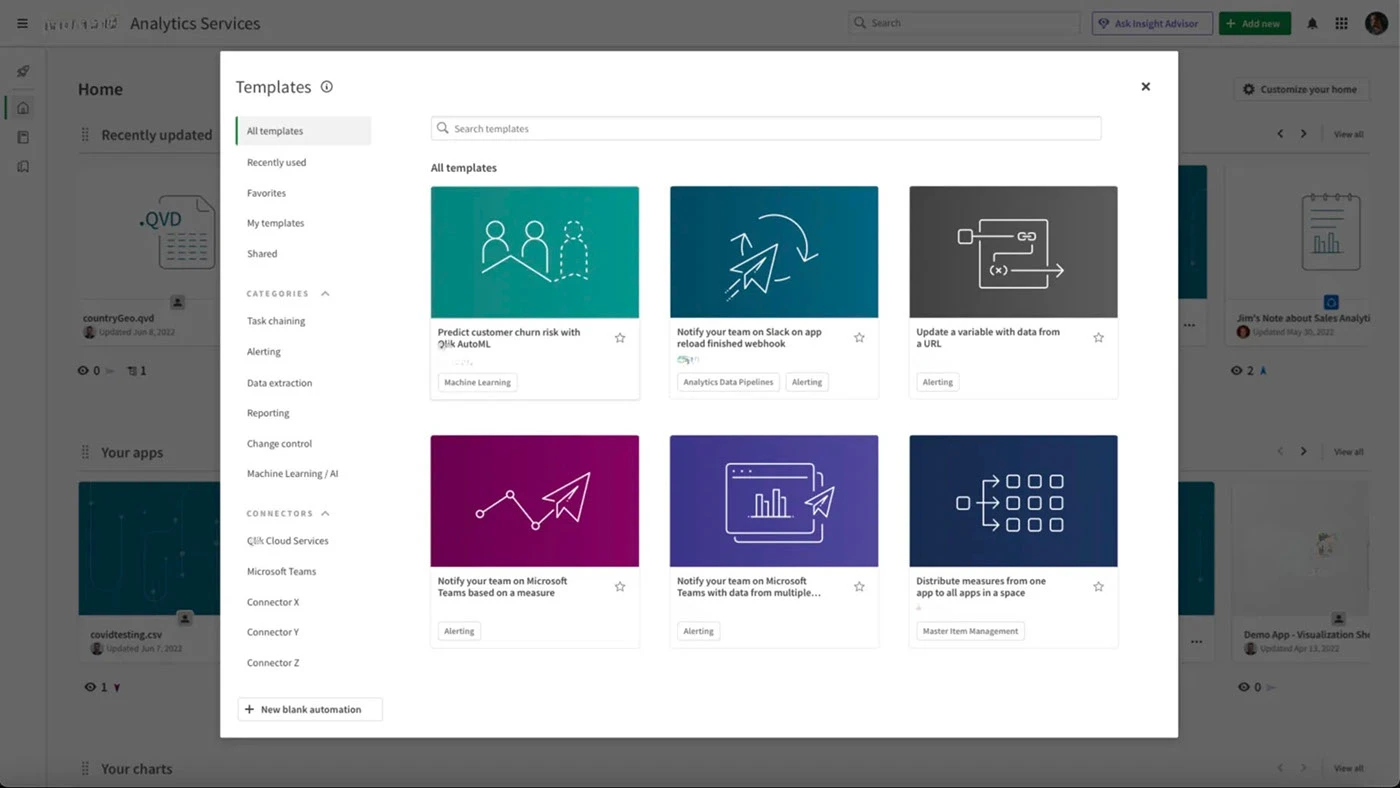
Task: Open the Update a variable template thumbnail
Action: pyautogui.click(x=1013, y=252)
